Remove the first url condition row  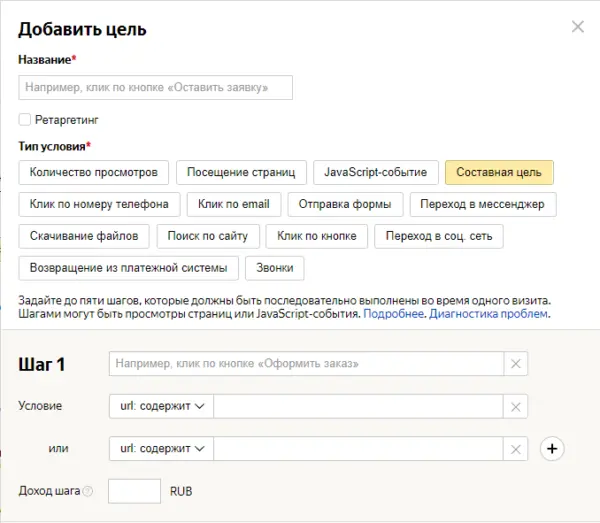516,406
